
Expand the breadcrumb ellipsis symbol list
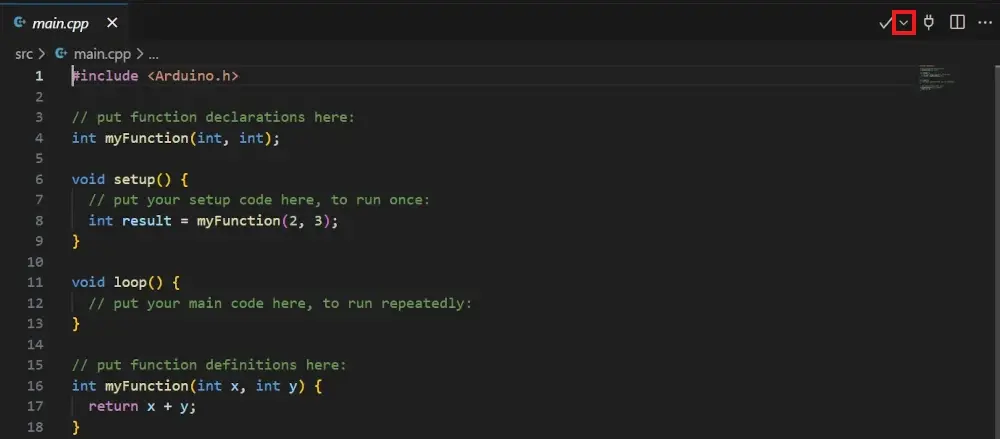pyautogui.click(x=153, y=53)
